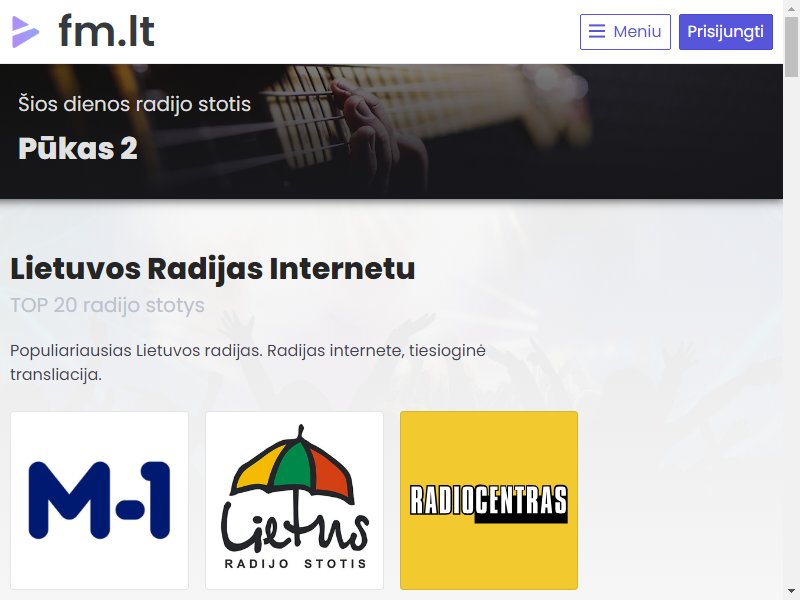Screen dimensions: 800x600
Task: Click the Lietuvos Radijas Internetu heading
Action: click(213, 268)
